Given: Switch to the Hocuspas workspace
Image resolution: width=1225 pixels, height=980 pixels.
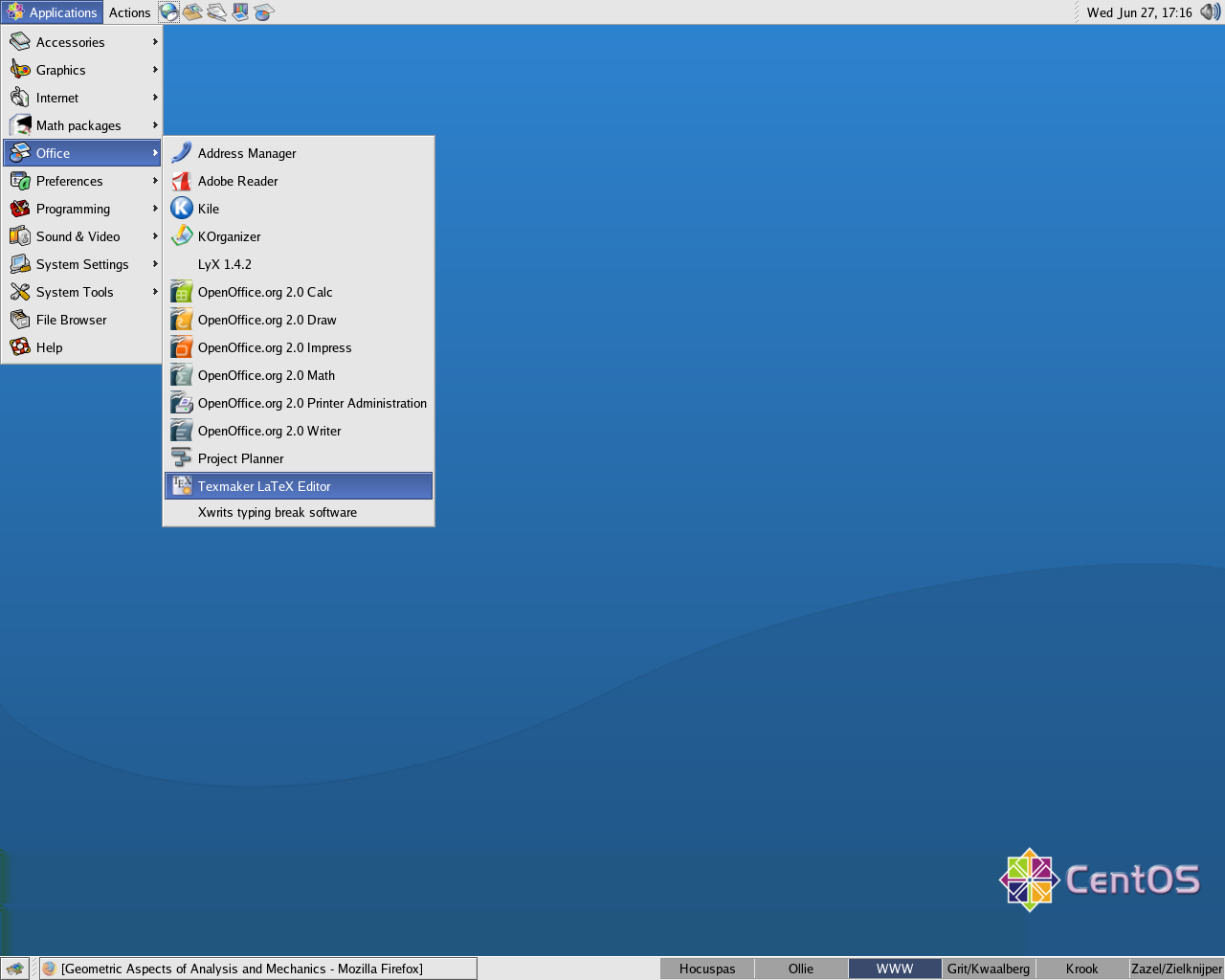Looking at the screenshot, I should click(707, 969).
